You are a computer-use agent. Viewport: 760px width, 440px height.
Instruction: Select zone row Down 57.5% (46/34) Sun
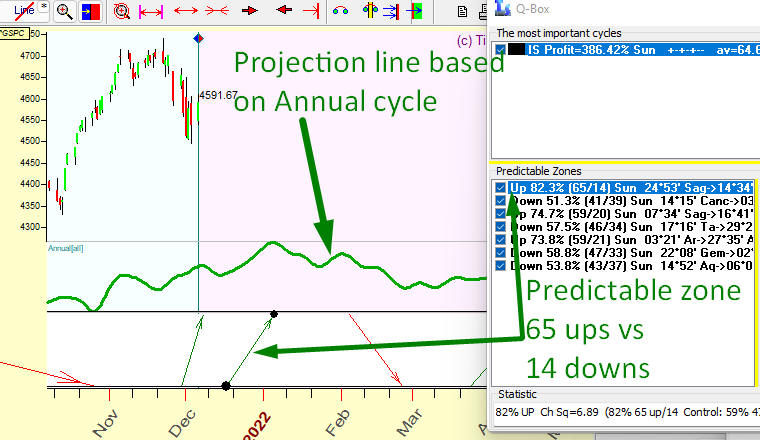pyautogui.click(x=632, y=227)
